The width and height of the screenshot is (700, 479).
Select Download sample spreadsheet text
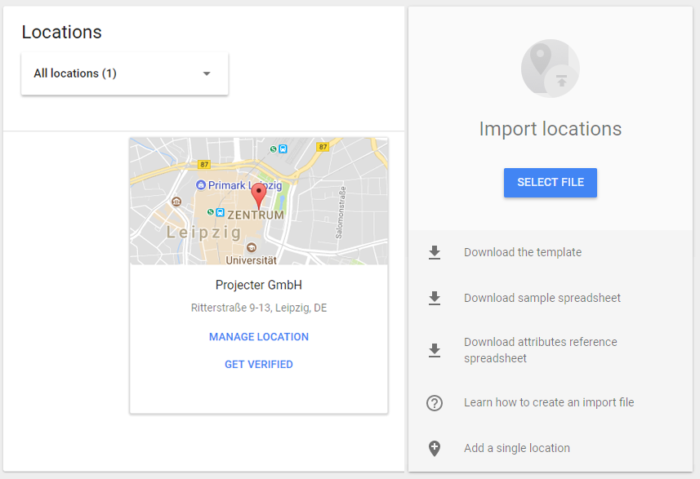coord(542,298)
